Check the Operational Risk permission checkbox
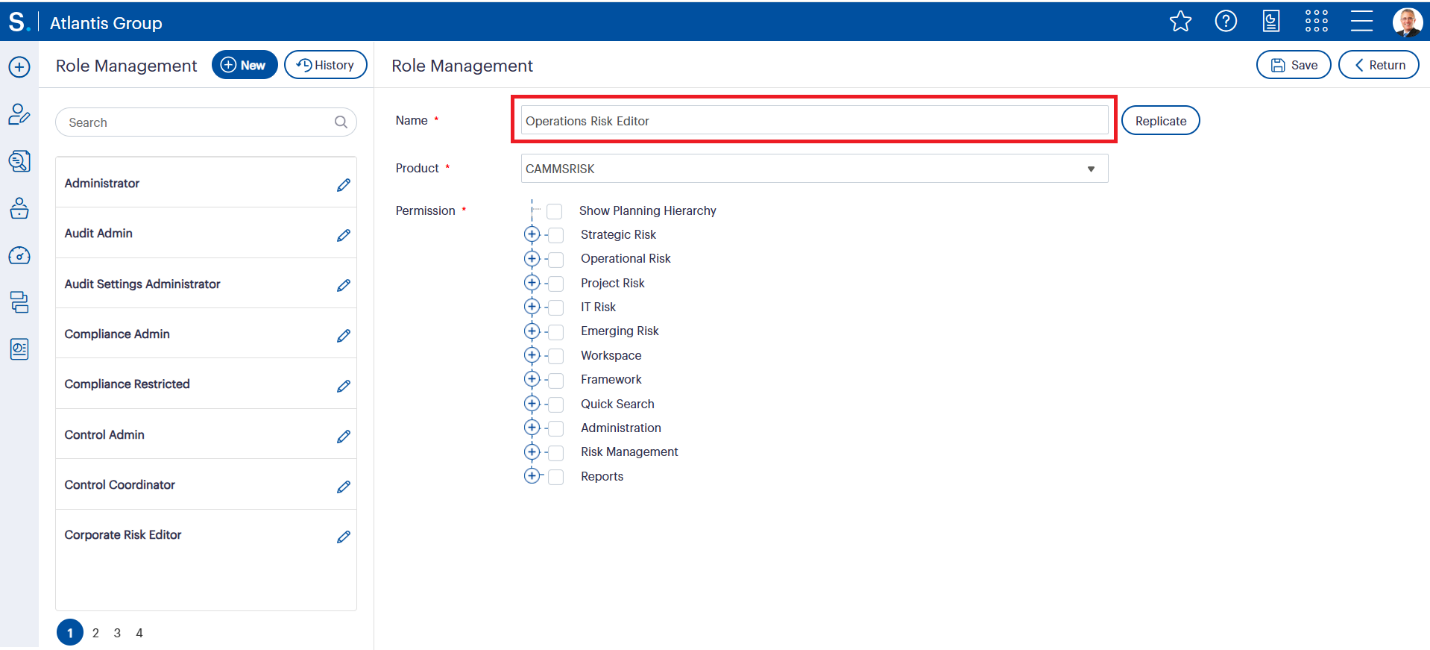This screenshot has height=650, width=1430. [556, 259]
